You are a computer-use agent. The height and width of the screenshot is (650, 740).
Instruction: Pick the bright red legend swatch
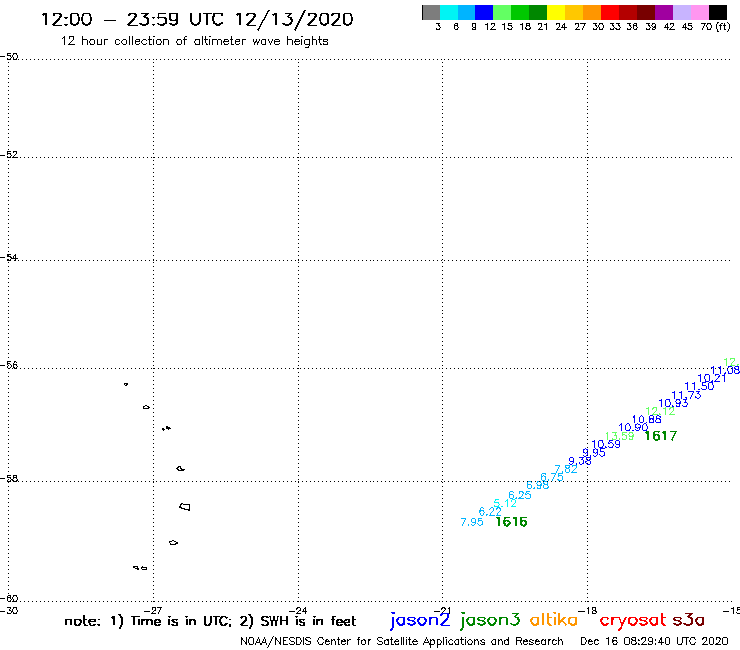[610, 12]
